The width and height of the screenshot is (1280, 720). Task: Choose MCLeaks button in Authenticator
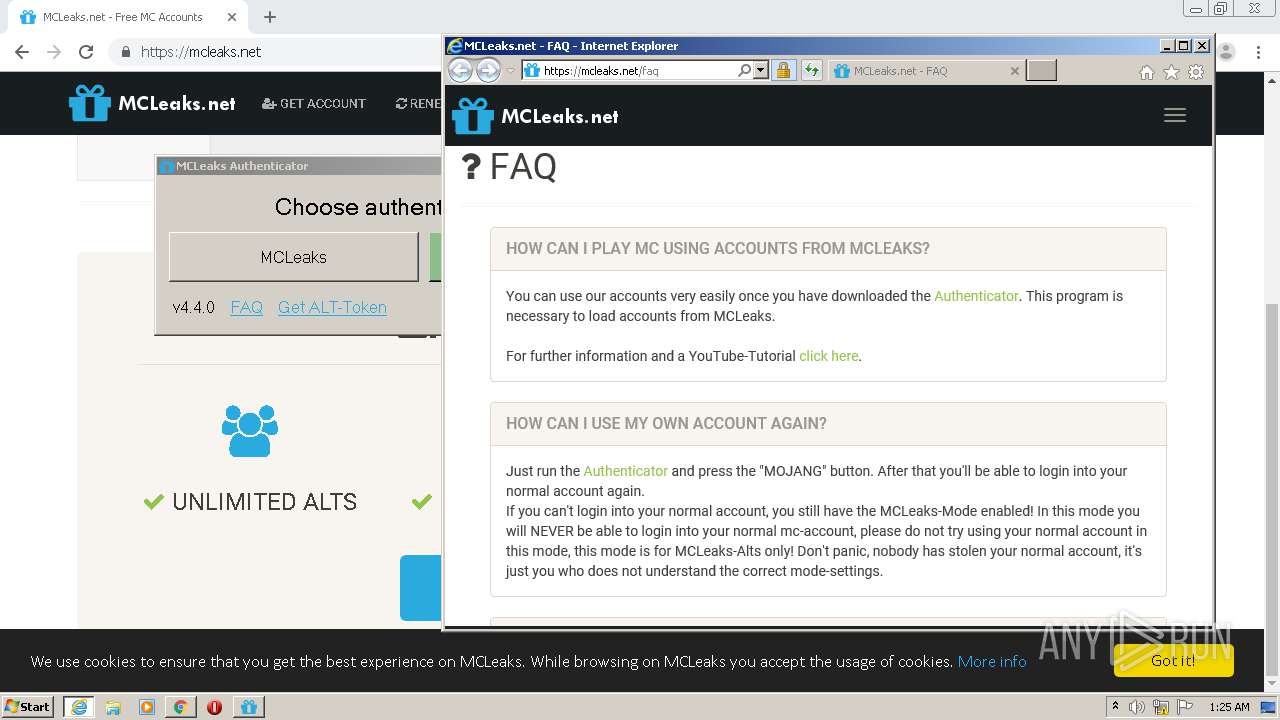294,257
